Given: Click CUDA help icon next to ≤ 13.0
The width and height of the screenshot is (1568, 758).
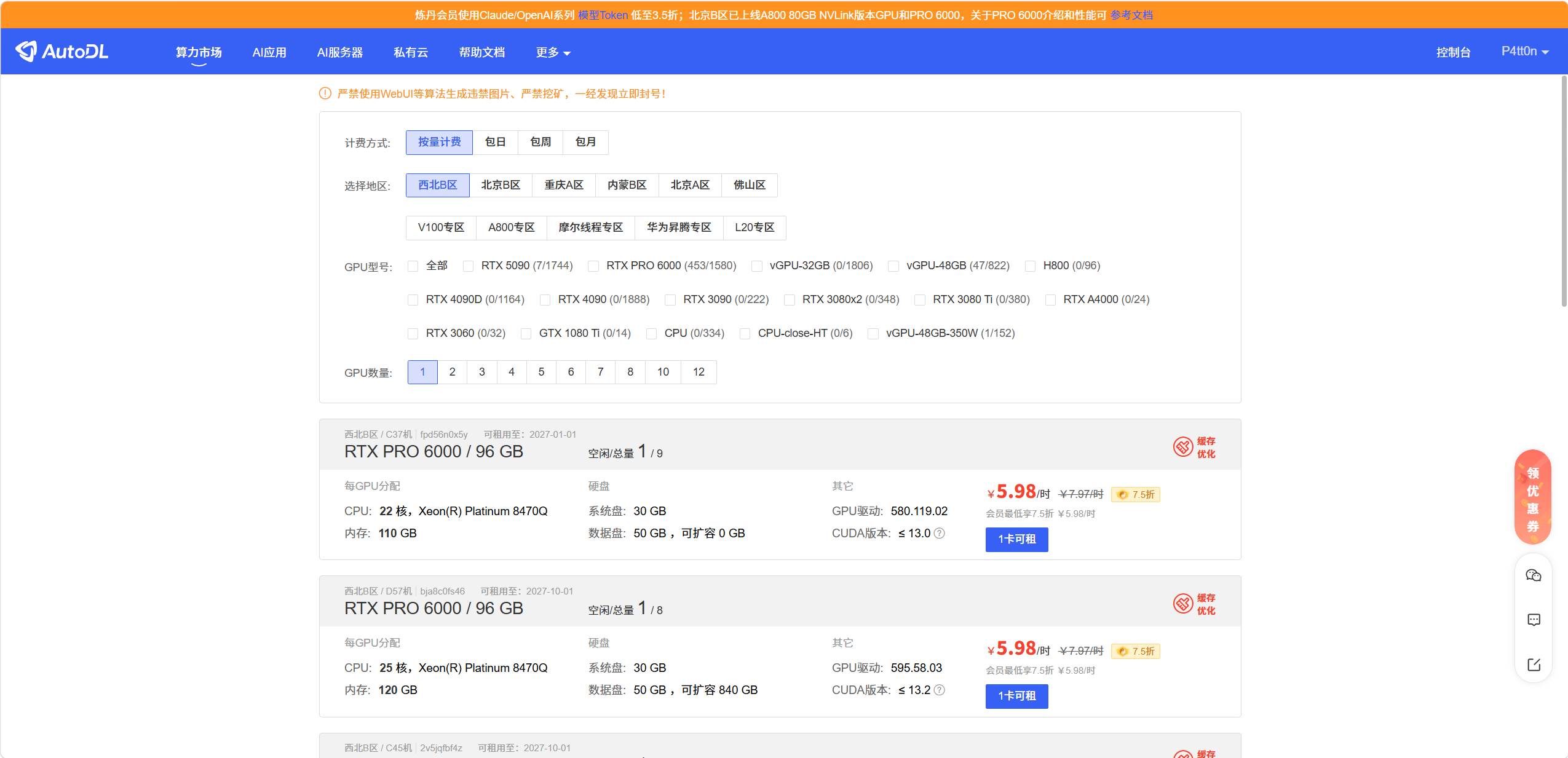Looking at the screenshot, I should click(939, 533).
